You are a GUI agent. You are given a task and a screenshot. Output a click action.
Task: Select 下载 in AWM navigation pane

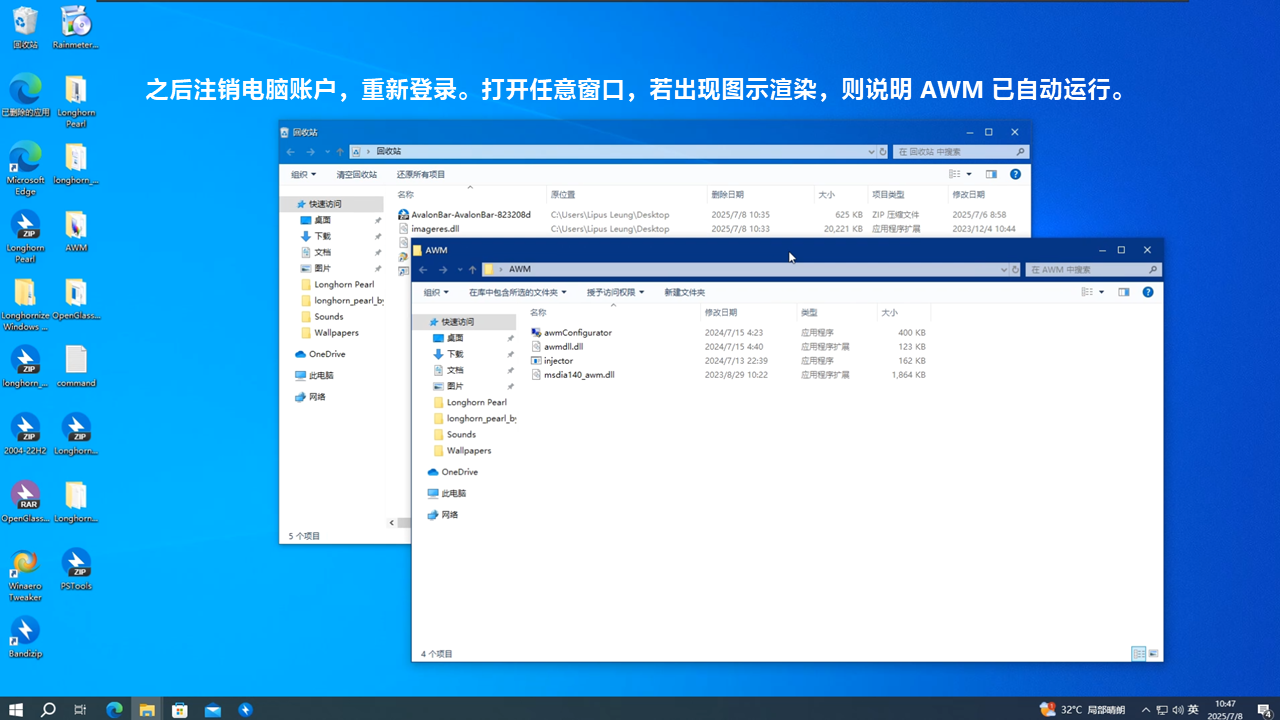point(455,354)
